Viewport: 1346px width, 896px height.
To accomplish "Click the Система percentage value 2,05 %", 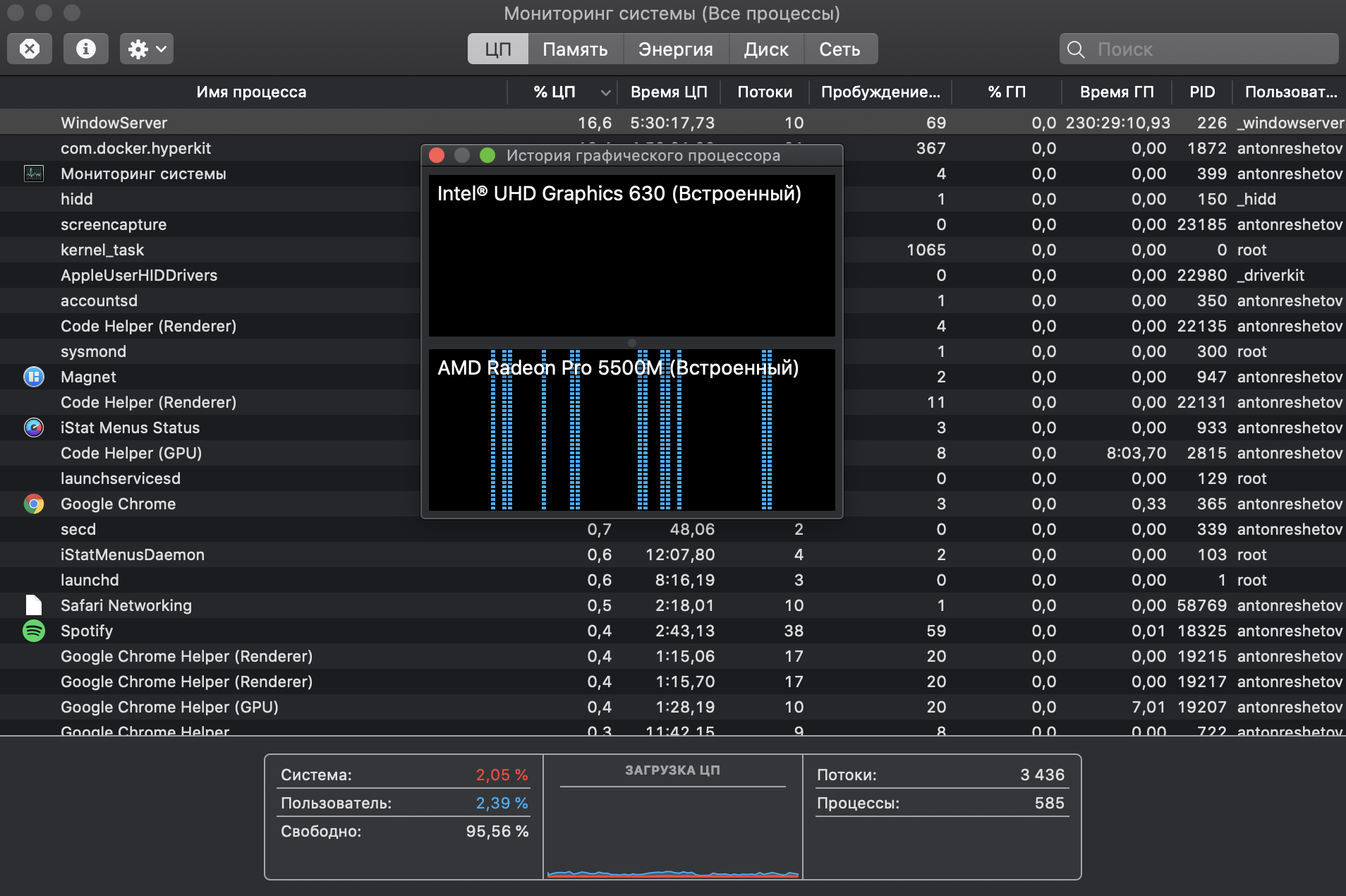I will [x=502, y=775].
